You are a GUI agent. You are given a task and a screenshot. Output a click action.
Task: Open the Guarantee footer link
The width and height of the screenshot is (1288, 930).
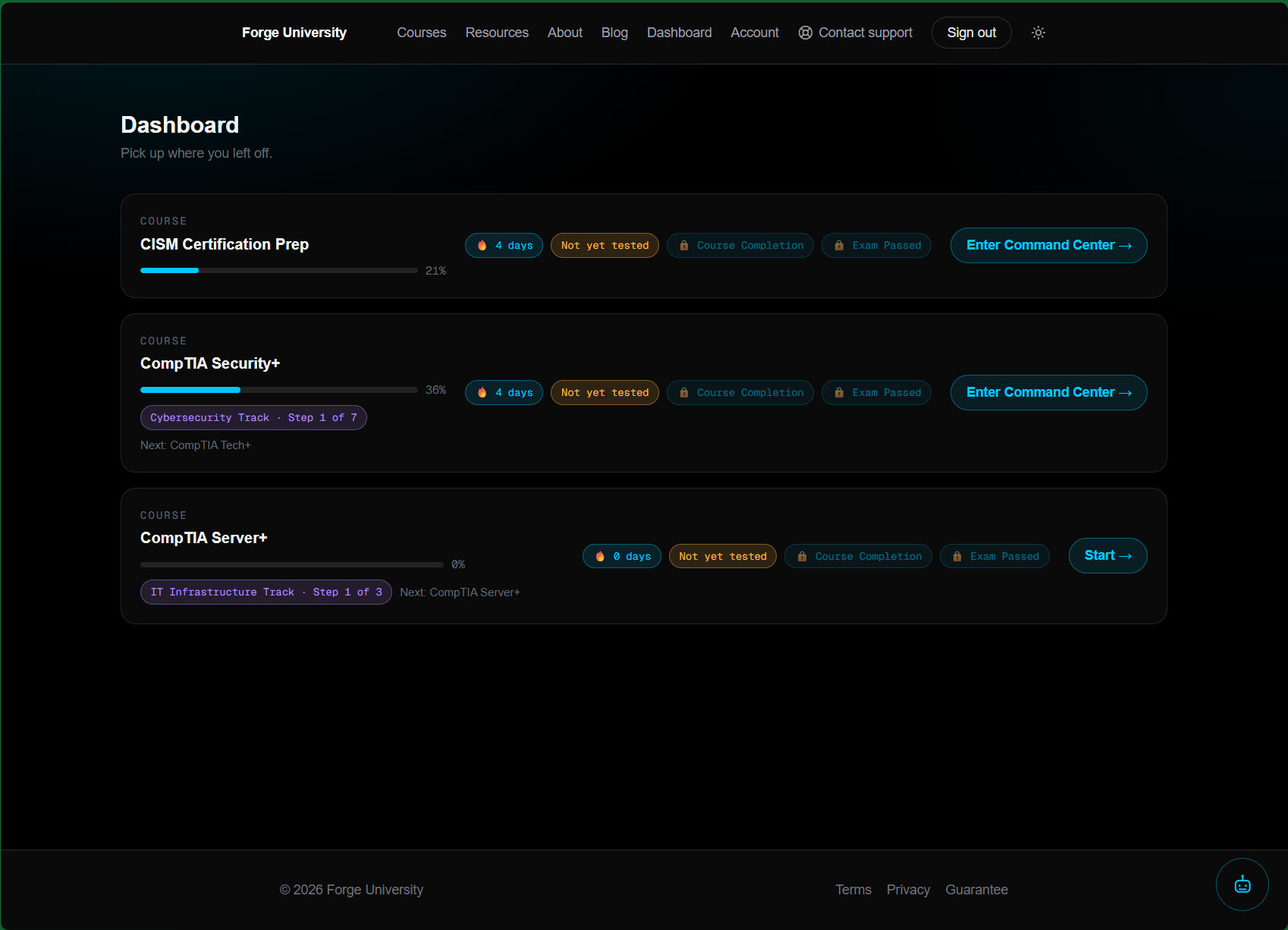coord(976,890)
